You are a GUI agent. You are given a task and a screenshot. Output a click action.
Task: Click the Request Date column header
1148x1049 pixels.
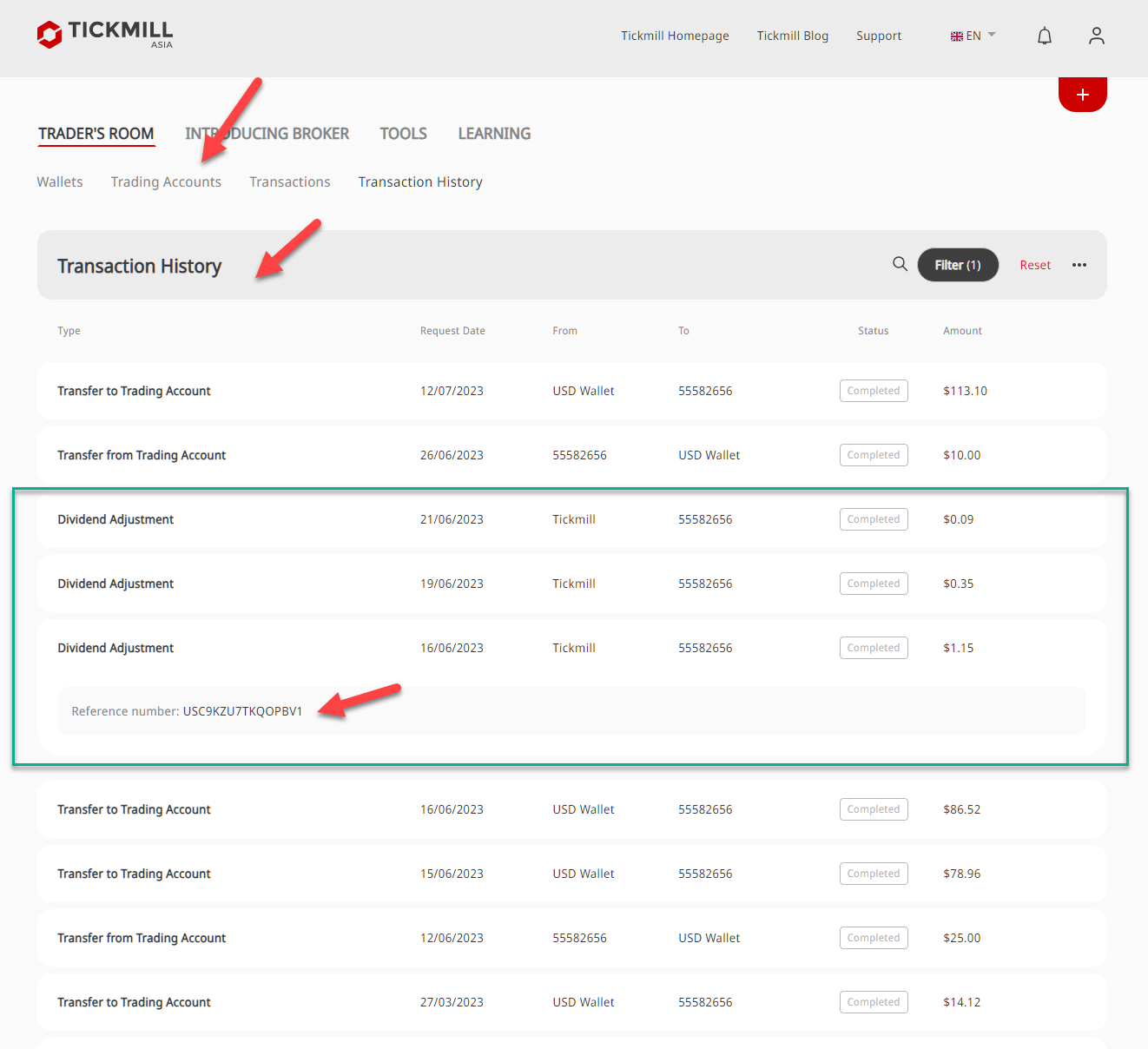(x=452, y=331)
